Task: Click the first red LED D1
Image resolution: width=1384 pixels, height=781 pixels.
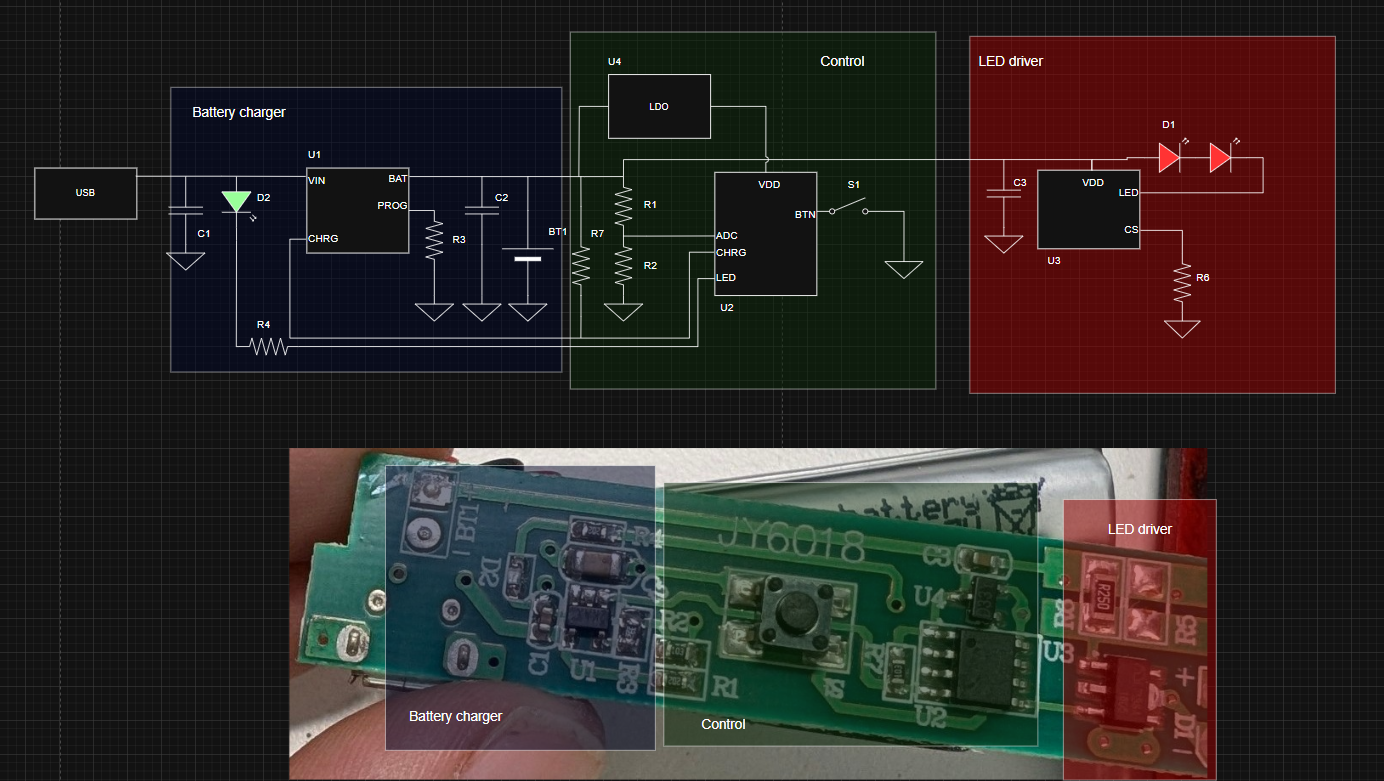Action: [x=1169, y=158]
